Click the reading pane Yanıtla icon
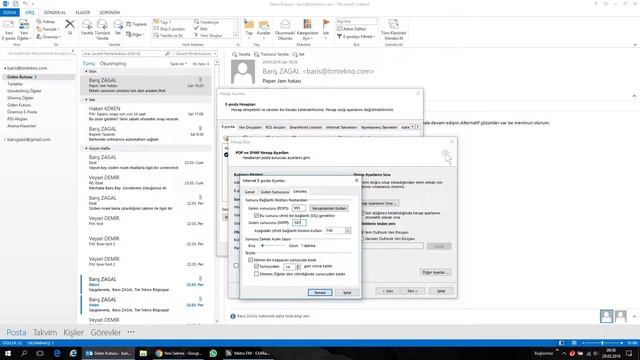The image size is (640, 360). [x=234, y=54]
